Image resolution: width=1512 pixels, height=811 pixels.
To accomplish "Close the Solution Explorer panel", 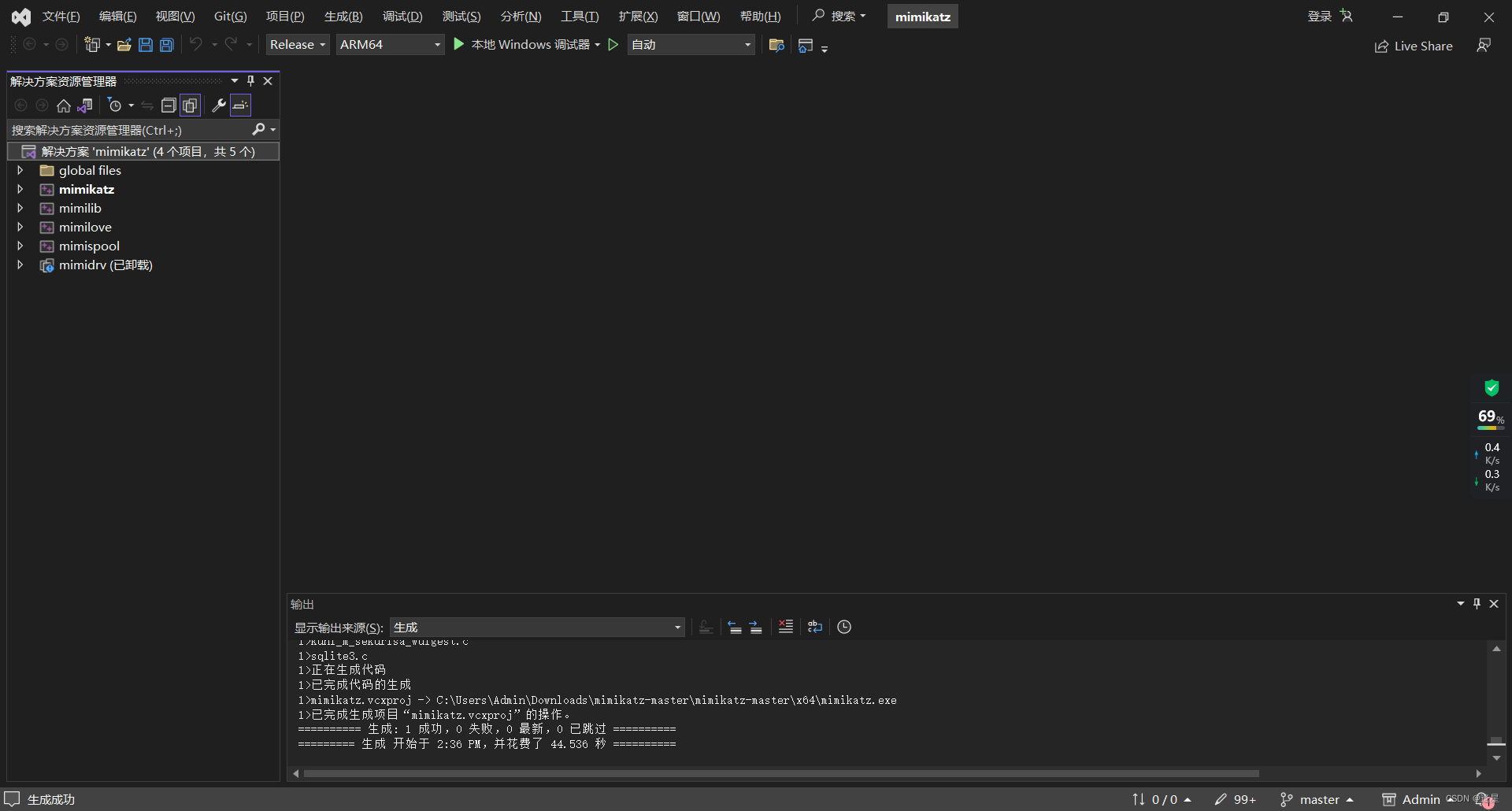I will pos(268,81).
